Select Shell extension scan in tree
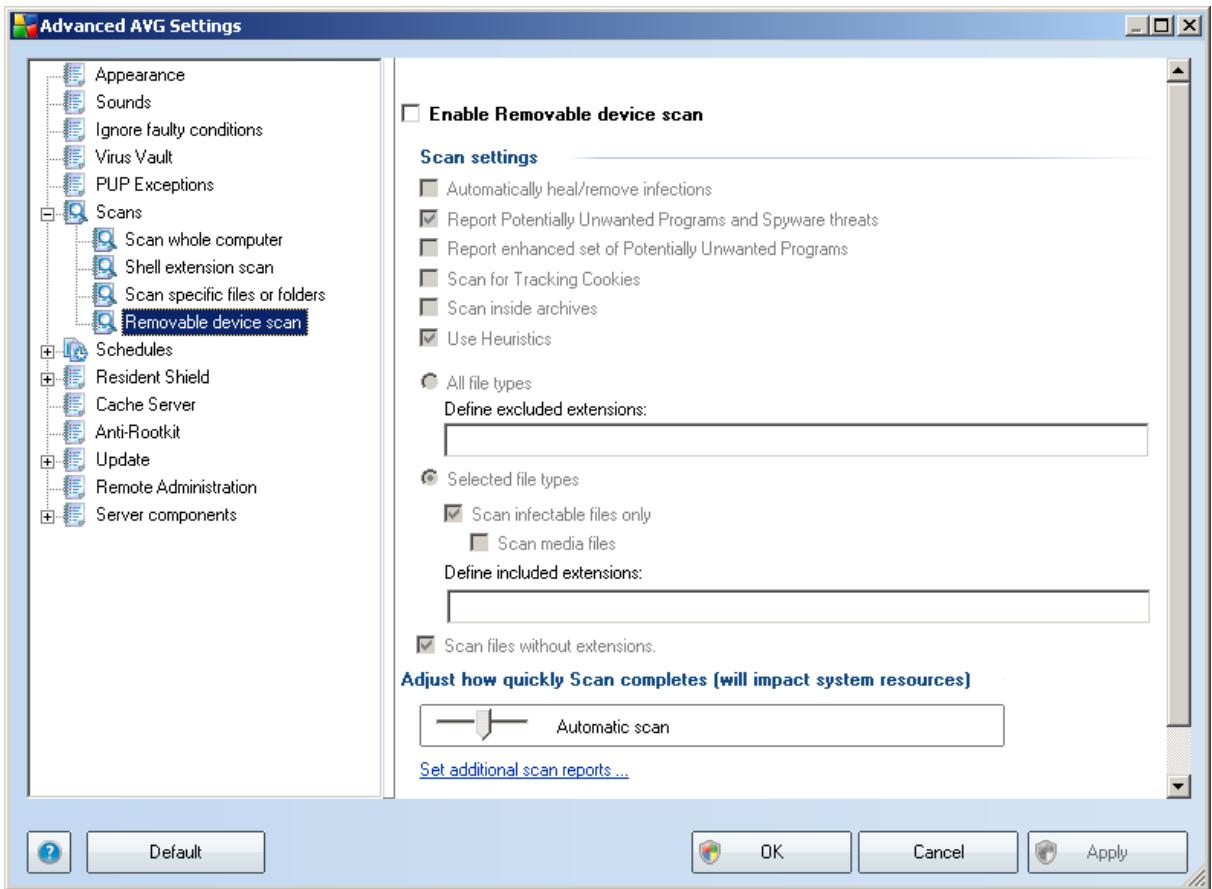Viewport: 1212px width, 889px height. 200,268
